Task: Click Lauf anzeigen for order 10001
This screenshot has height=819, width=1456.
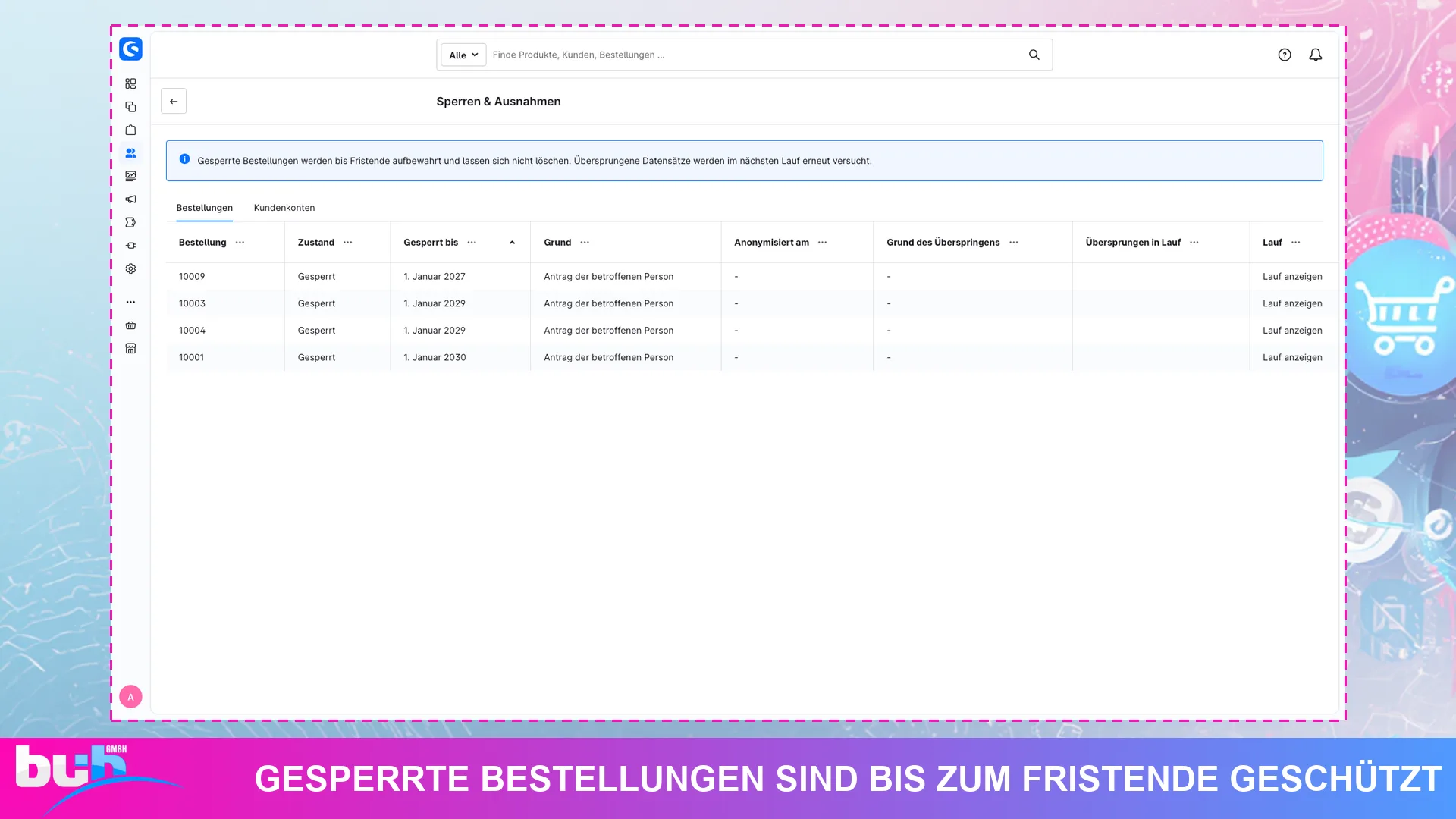Action: click(1292, 357)
